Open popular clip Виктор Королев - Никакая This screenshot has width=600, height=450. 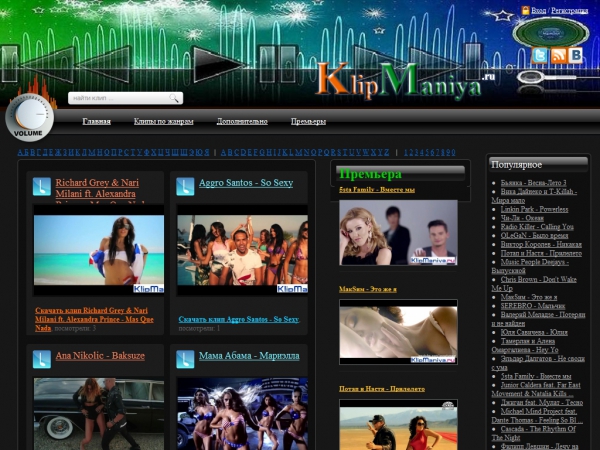pyautogui.click(x=541, y=244)
